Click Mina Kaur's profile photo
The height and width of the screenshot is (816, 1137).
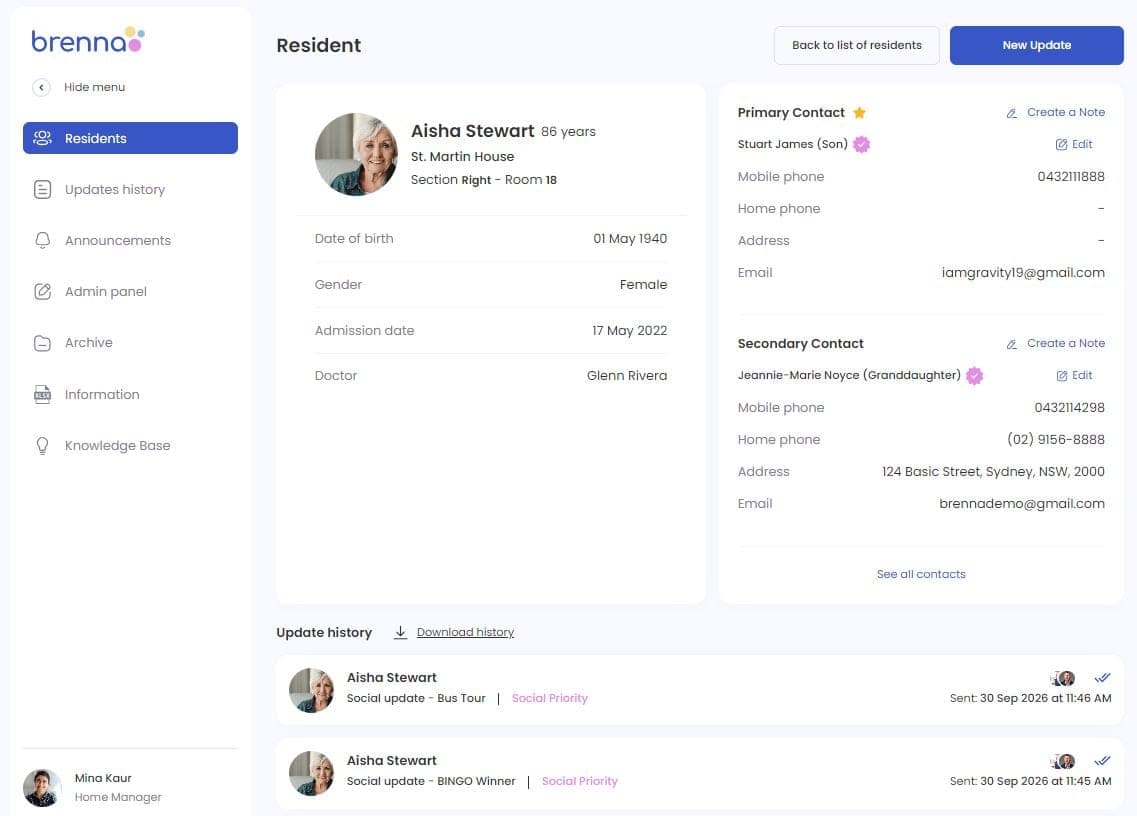point(42,788)
